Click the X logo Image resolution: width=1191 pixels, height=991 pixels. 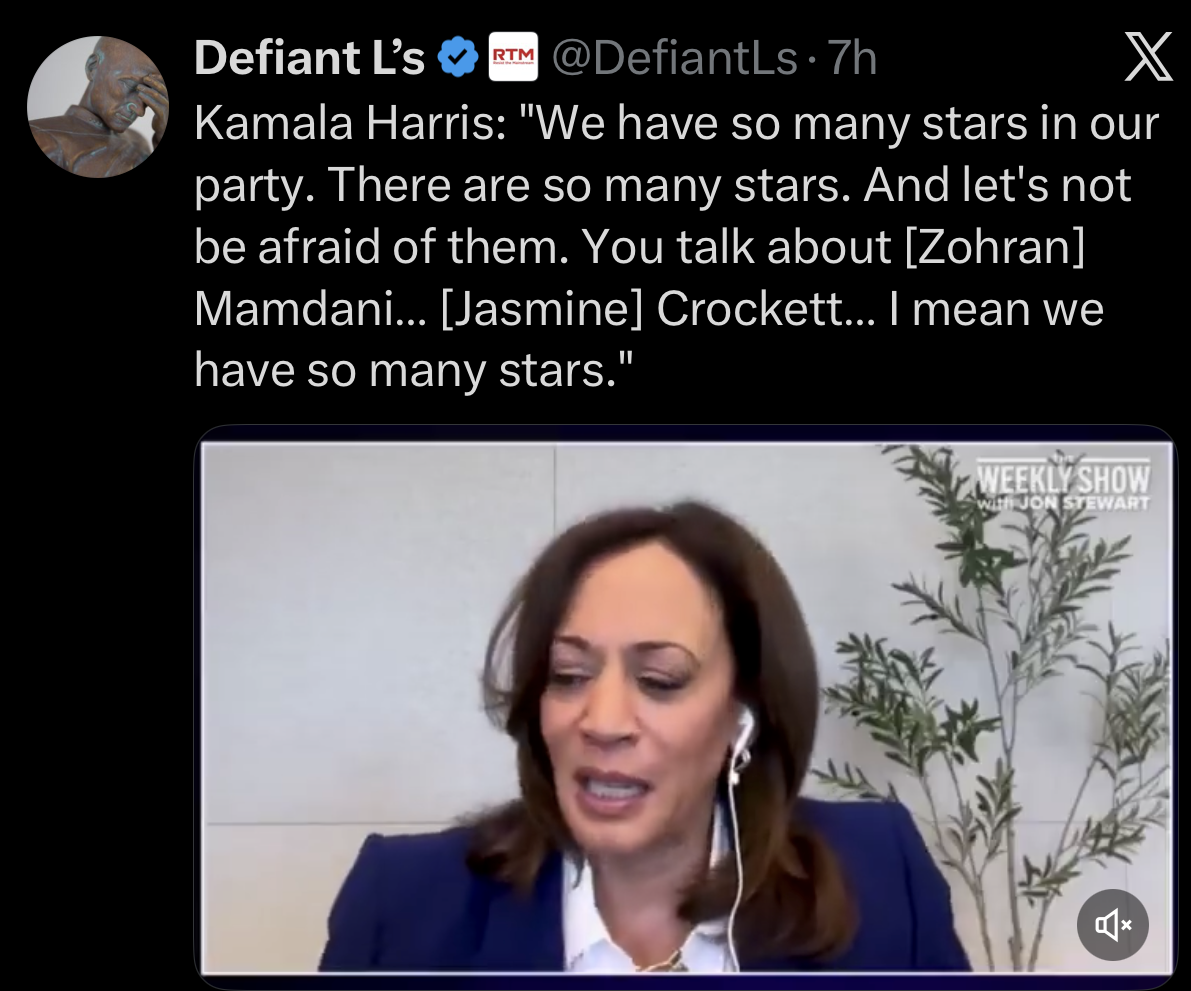[1148, 59]
